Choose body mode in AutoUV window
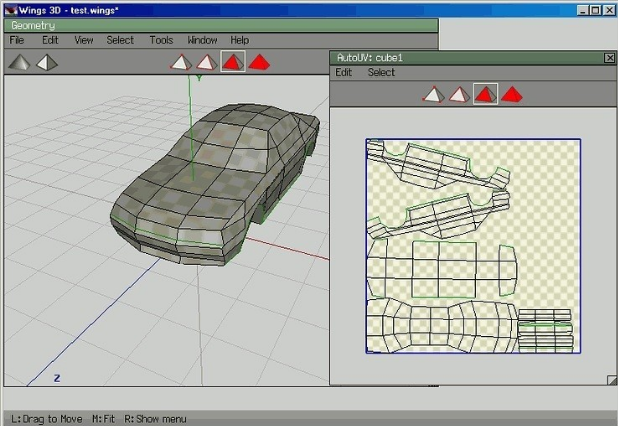The image size is (618, 426). [512, 95]
